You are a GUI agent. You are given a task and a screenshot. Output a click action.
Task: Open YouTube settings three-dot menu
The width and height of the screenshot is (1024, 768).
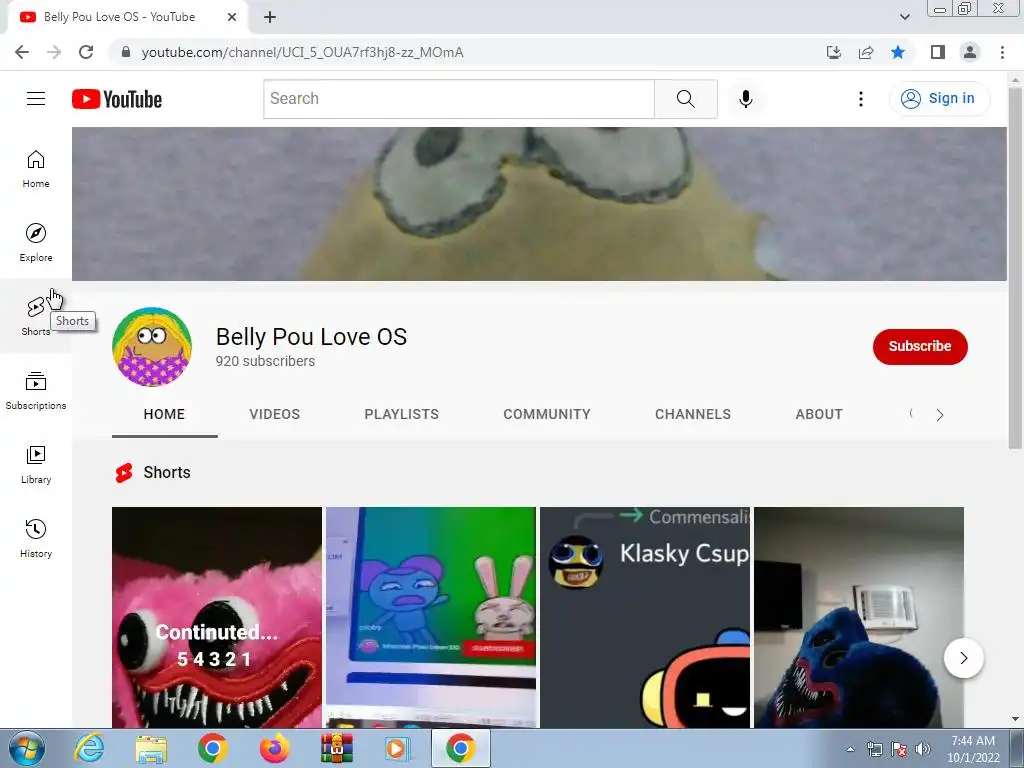[x=861, y=99]
